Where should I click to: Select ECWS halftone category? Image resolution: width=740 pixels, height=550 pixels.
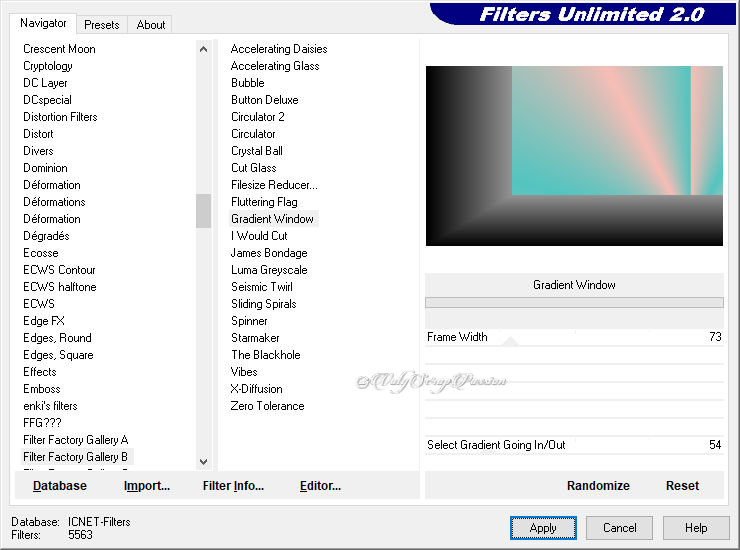pyautogui.click(x=60, y=287)
